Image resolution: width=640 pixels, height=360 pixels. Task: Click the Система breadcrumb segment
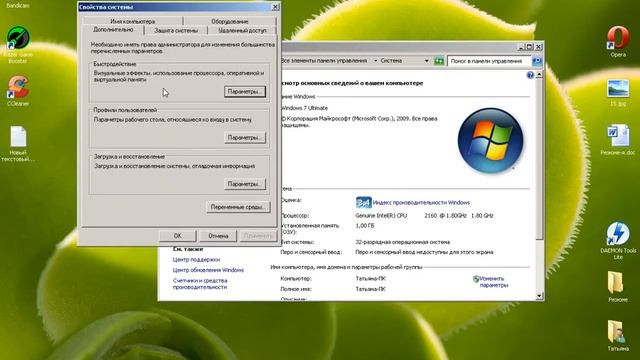pyautogui.click(x=391, y=61)
